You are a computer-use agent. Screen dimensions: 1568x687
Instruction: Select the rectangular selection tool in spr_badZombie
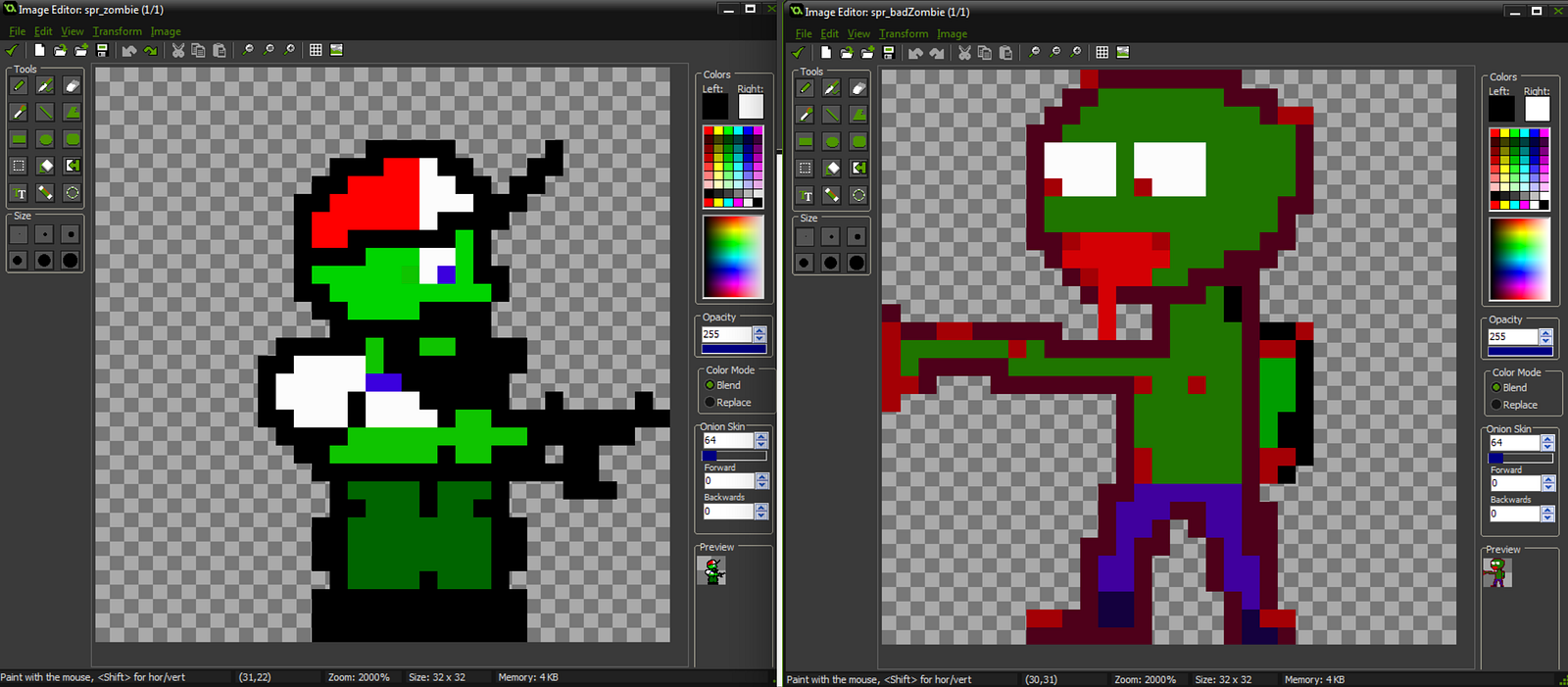click(x=806, y=169)
